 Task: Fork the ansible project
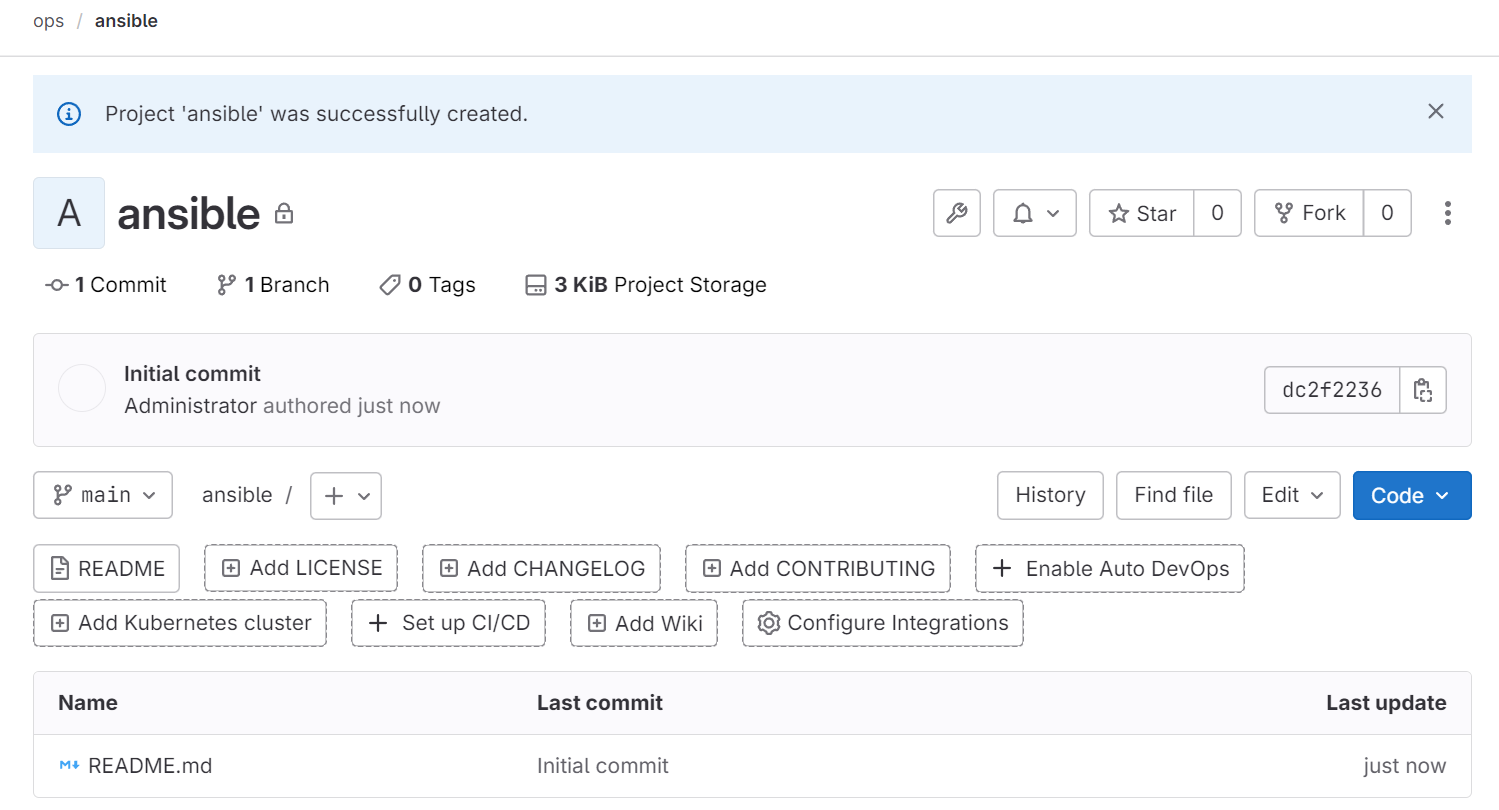(x=1309, y=213)
